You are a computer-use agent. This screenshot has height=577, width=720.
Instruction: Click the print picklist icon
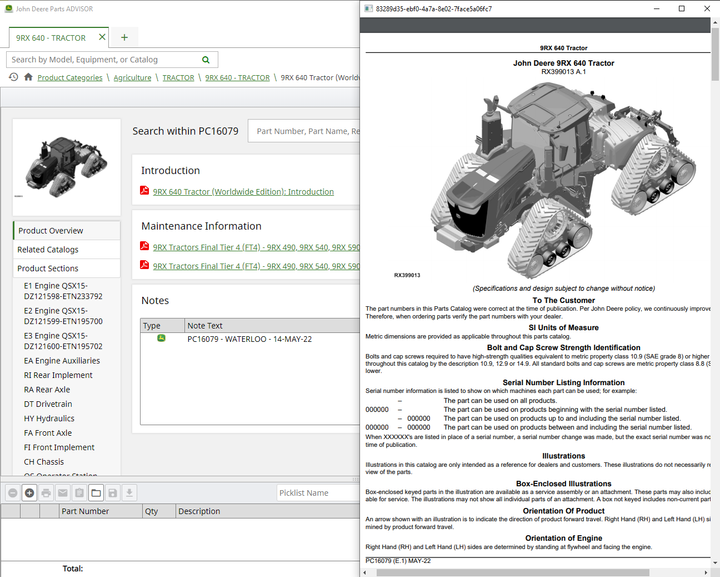[46, 493]
